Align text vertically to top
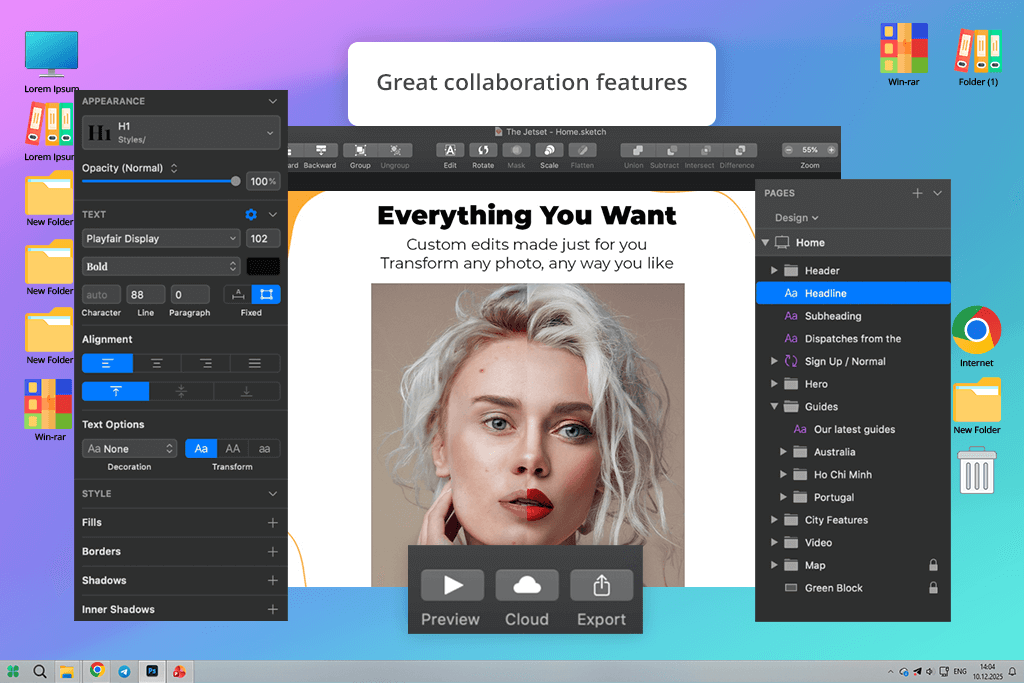The height and width of the screenshot is (683, 1024). click(x=116, y=391)
